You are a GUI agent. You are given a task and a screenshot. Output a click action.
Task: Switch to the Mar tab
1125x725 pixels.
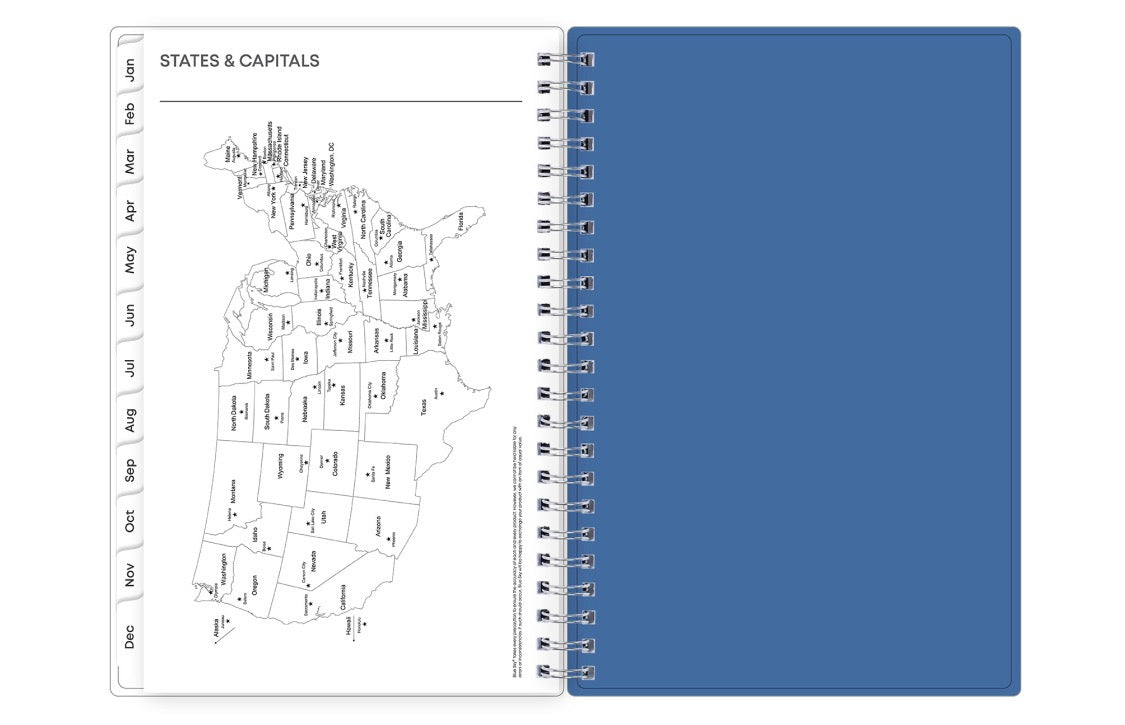pos(130,161)
